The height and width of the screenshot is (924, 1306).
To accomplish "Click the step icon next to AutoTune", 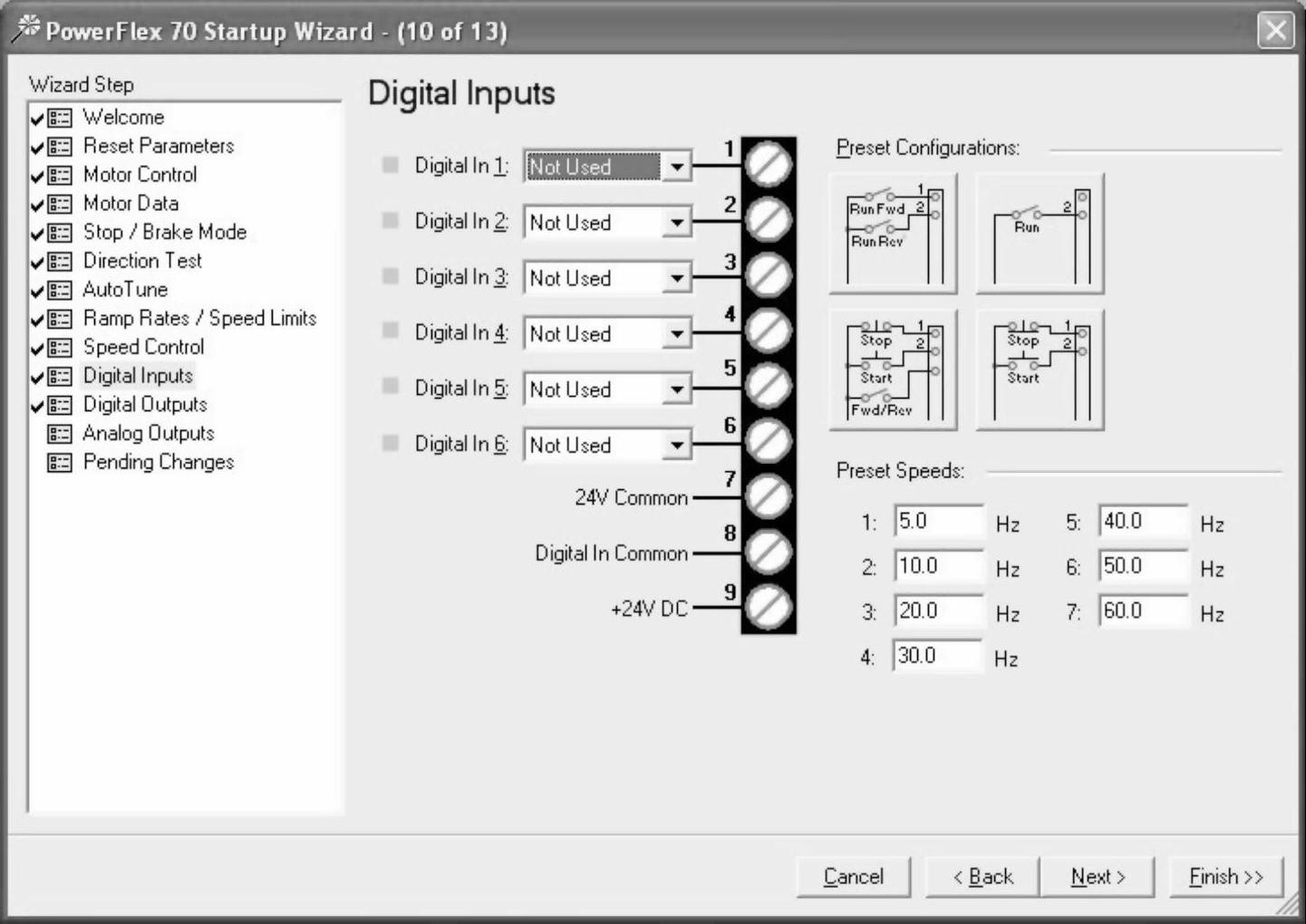I will coord(60,291).
